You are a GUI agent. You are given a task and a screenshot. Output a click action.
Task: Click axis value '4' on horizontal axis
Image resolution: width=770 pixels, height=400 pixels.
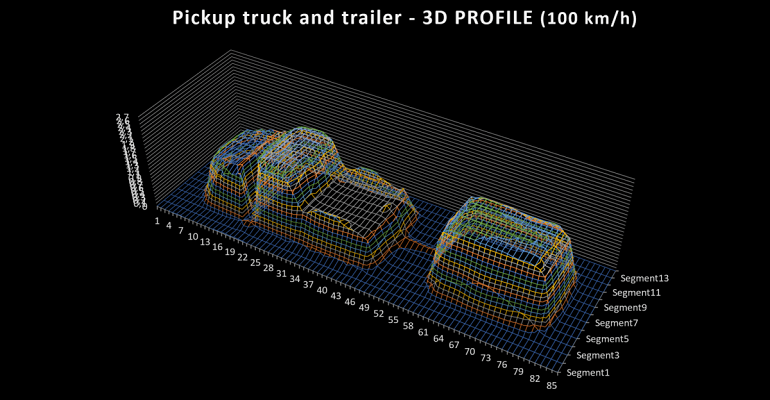(x=168, y=226)
